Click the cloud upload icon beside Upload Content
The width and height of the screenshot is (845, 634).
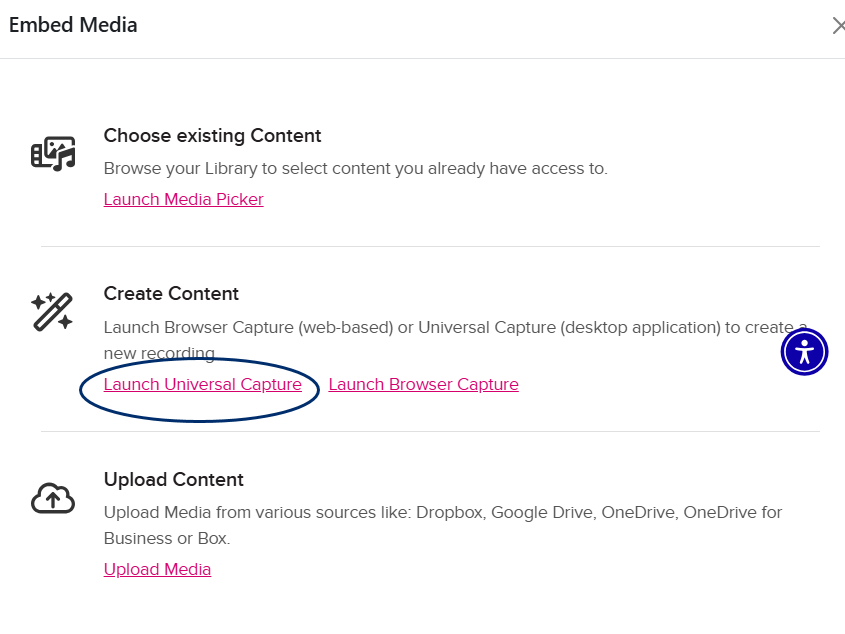(x=52, y=498)
